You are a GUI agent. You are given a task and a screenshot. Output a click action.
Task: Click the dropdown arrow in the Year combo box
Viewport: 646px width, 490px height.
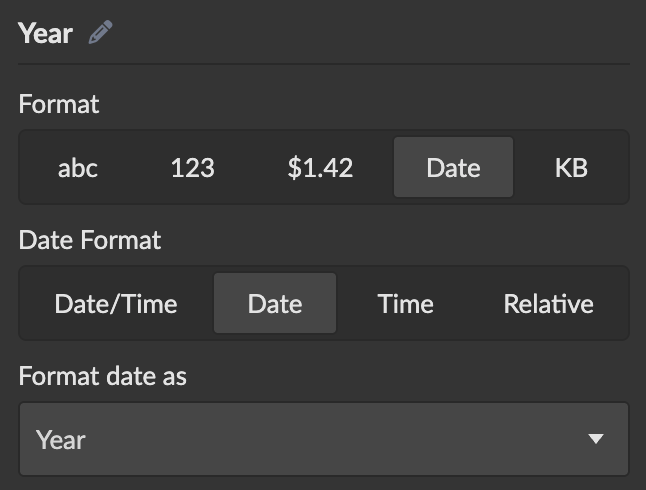pyautogui.click(x=596, y=439)
